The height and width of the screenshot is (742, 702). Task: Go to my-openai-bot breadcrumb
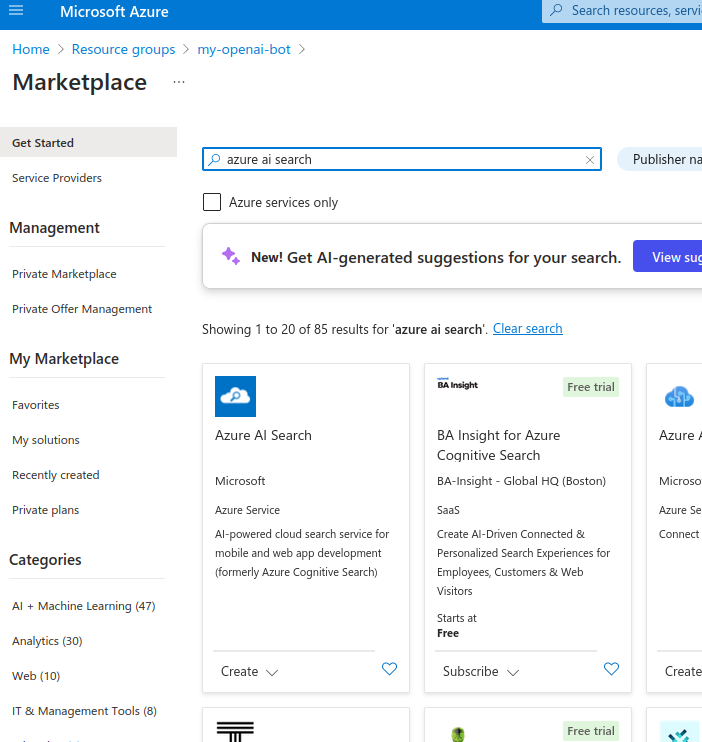pos(244,49)
